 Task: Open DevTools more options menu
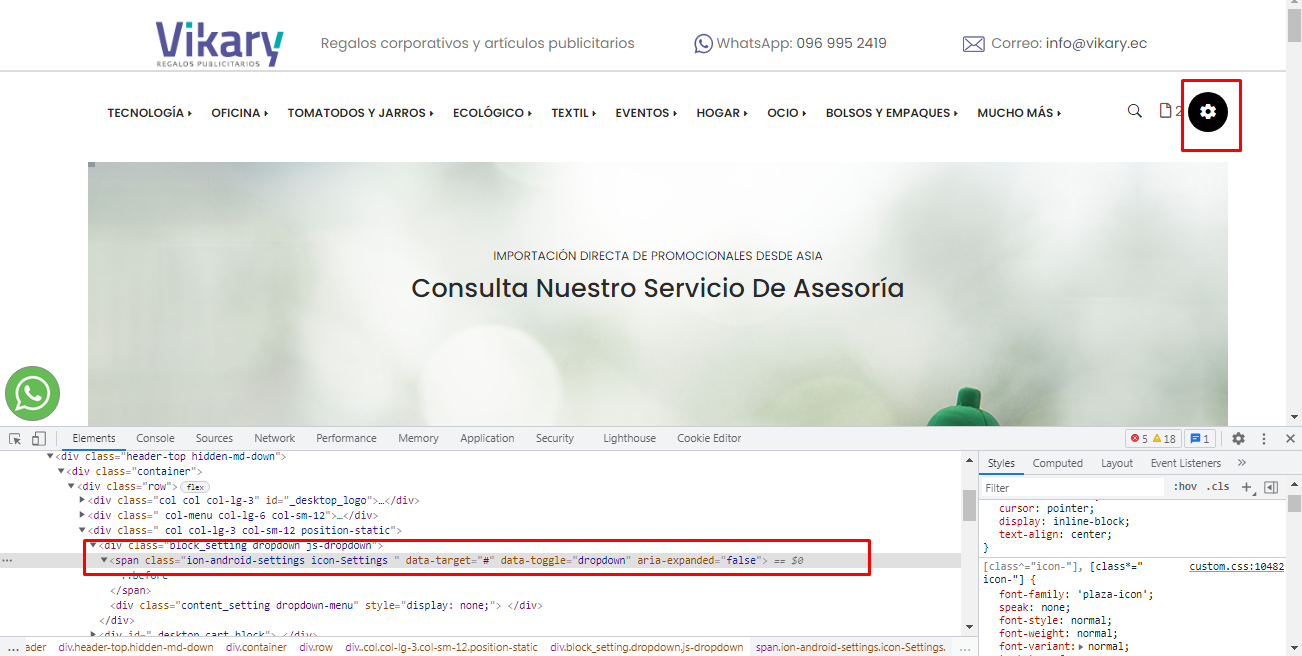1264,438
